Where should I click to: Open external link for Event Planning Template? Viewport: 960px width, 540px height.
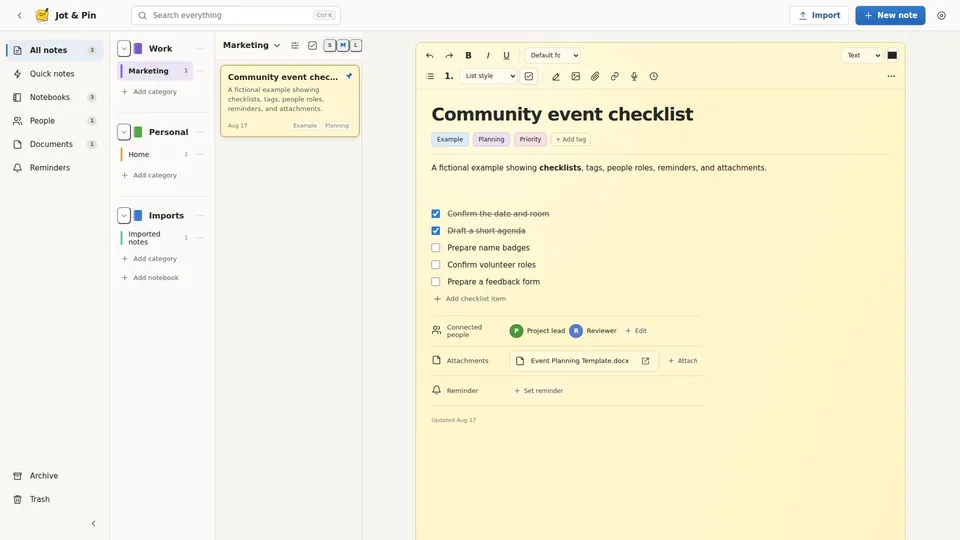point(645,361)
